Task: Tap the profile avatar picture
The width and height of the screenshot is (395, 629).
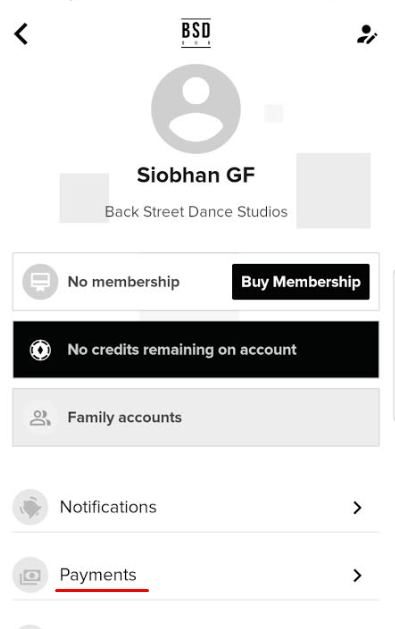Action: click(x=196, y=109)
